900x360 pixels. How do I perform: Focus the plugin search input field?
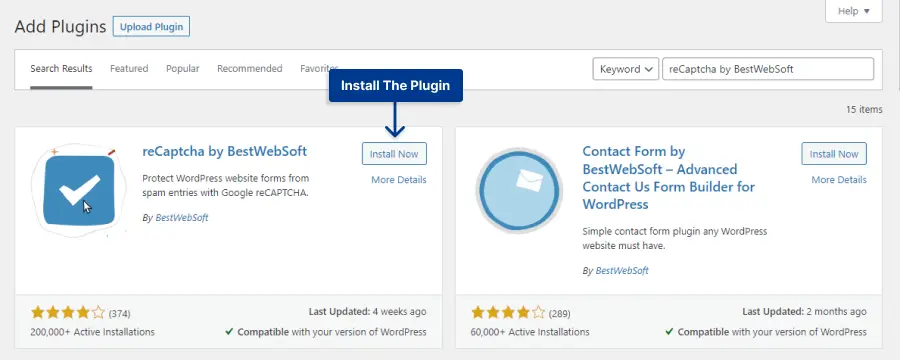768,69
